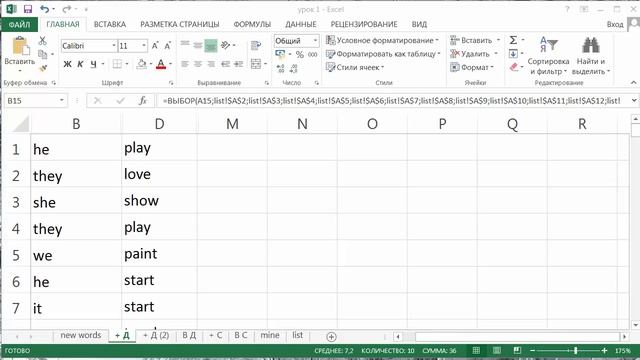Image resolution: width=640 pixels, height=360 pixels.
Task: Toggle middle vertical alignment
Action: [198, 45]
